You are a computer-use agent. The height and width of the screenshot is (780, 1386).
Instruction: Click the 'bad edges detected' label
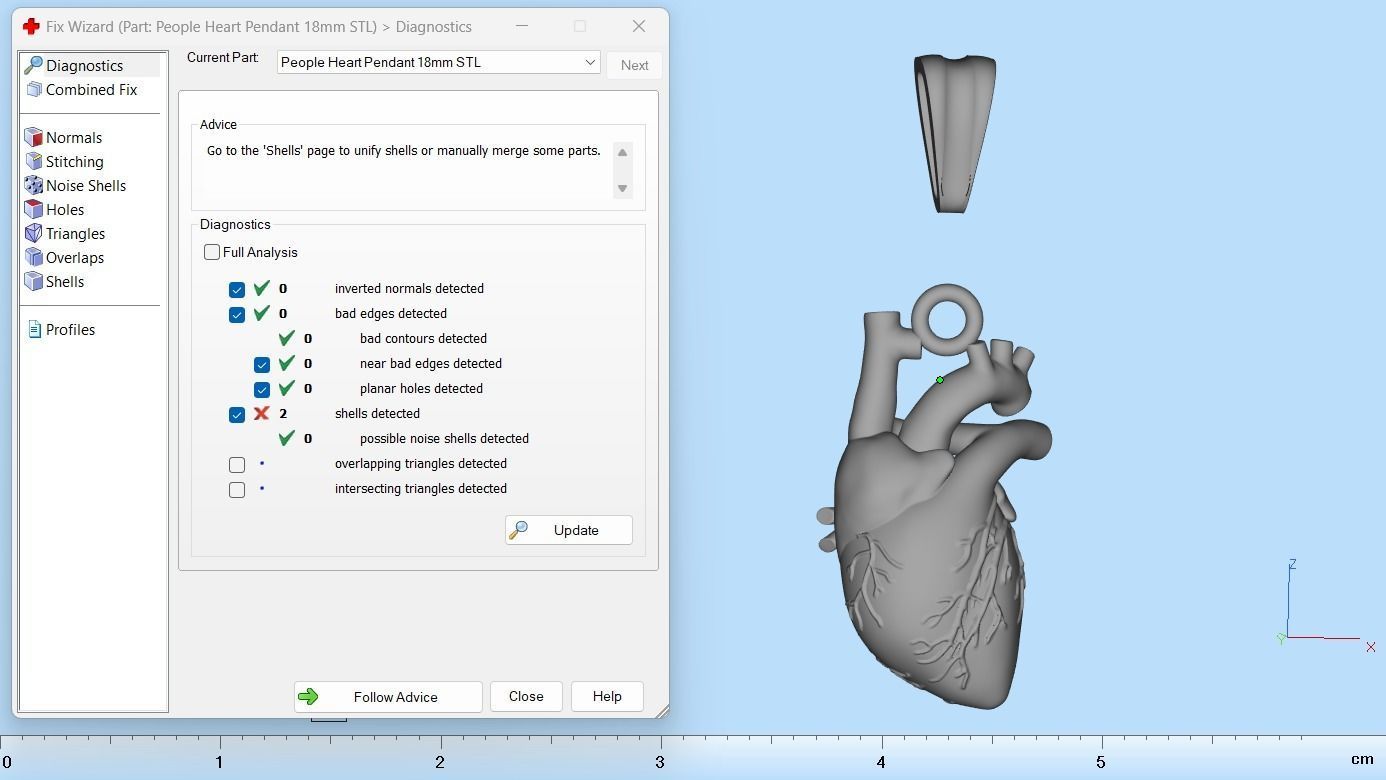coord(391,313)
